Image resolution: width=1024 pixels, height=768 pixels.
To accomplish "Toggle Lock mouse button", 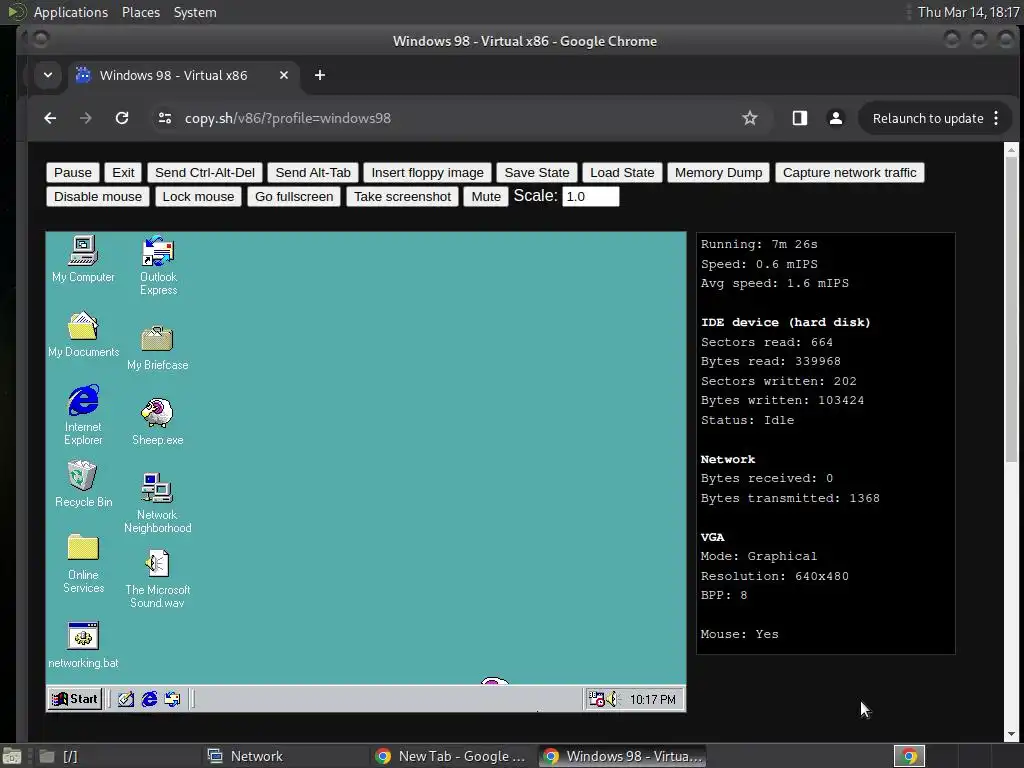I will (x=198, y=197).
